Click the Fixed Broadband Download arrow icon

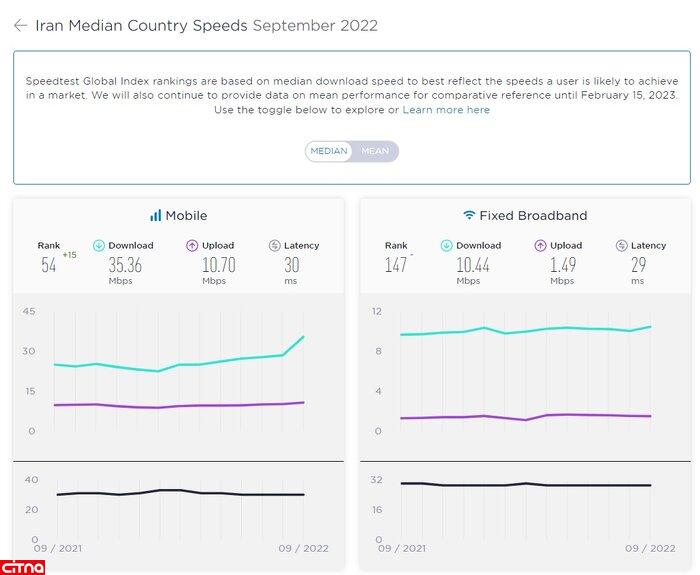point(446,245)
